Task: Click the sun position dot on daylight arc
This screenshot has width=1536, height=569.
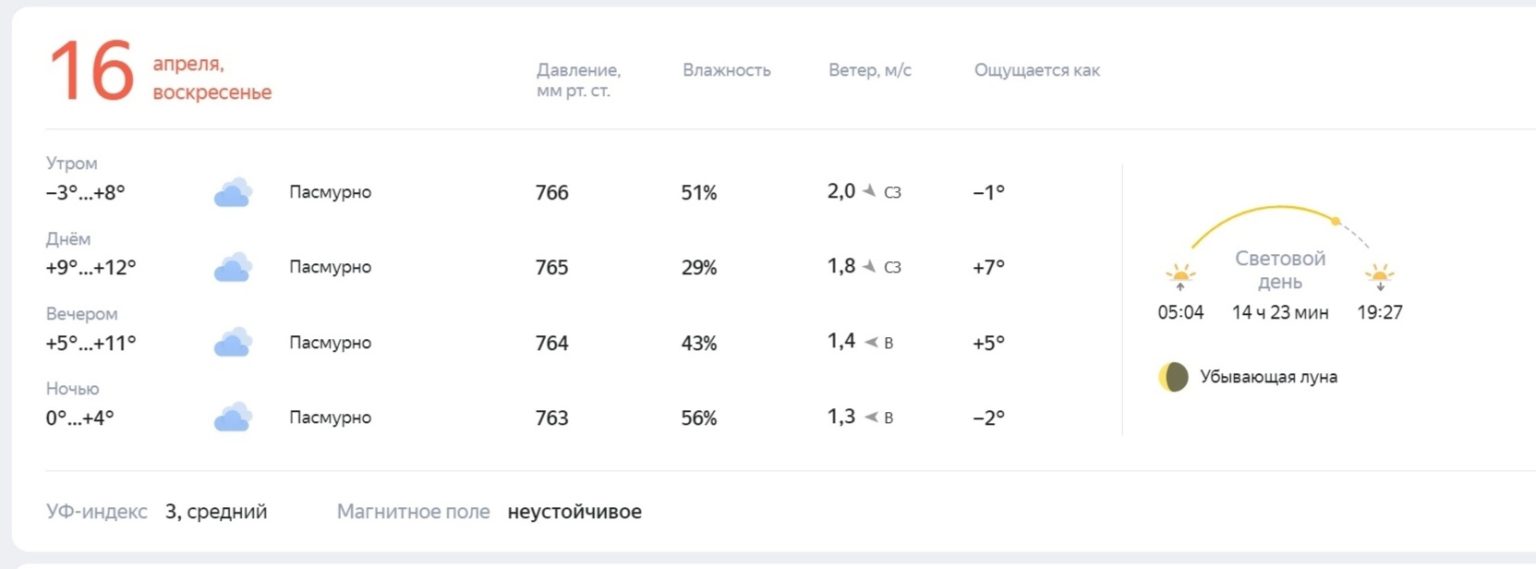Action: tap(1335, 220)
